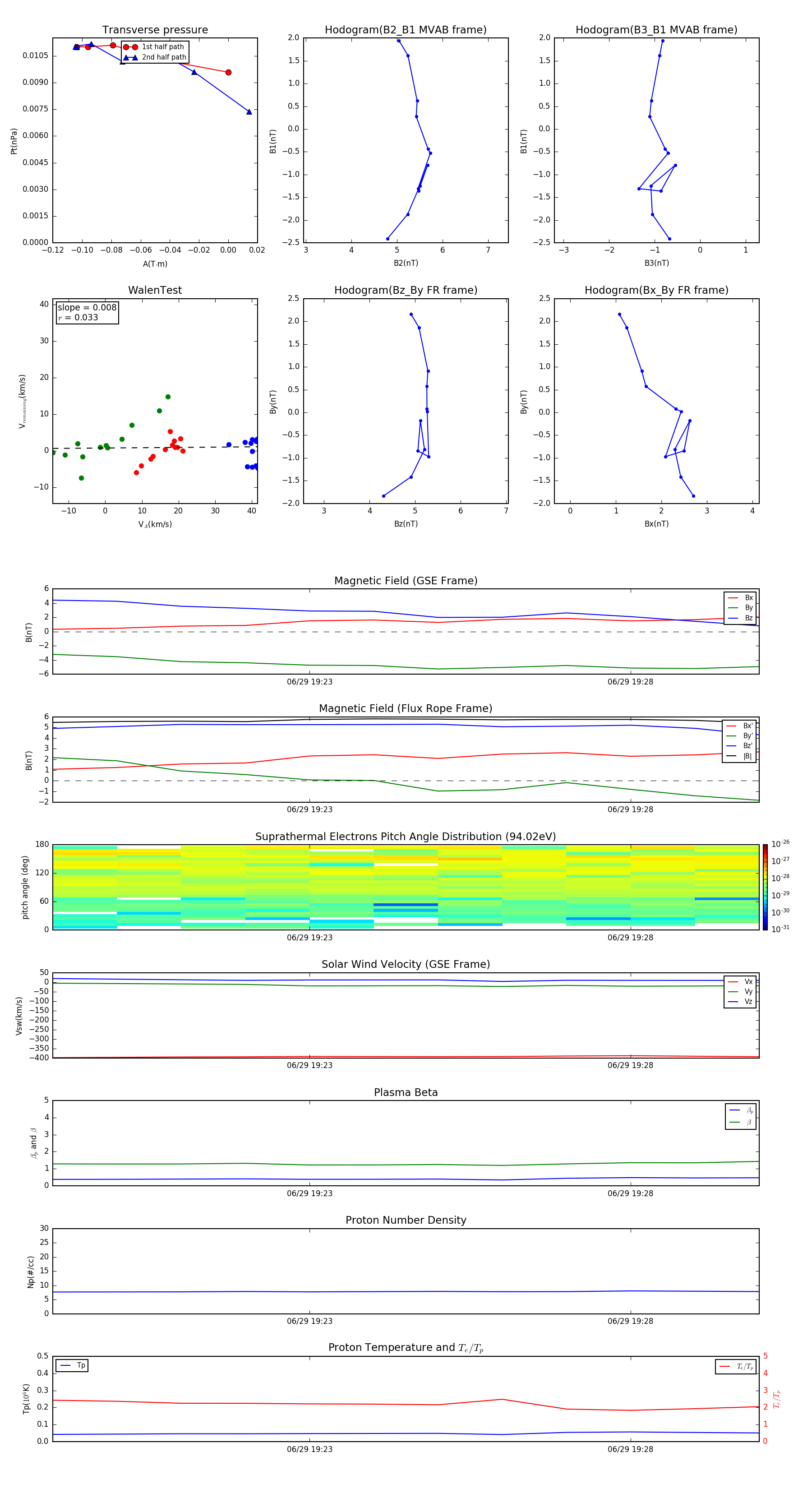Click the 'Bz(nT)' x-axis label
812x1489 pixels.
coord(406,524)
